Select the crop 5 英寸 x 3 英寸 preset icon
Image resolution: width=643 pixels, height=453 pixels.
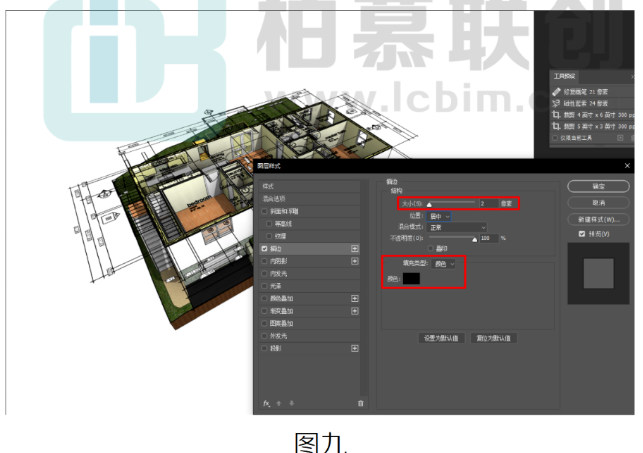(x=556, y=126)
